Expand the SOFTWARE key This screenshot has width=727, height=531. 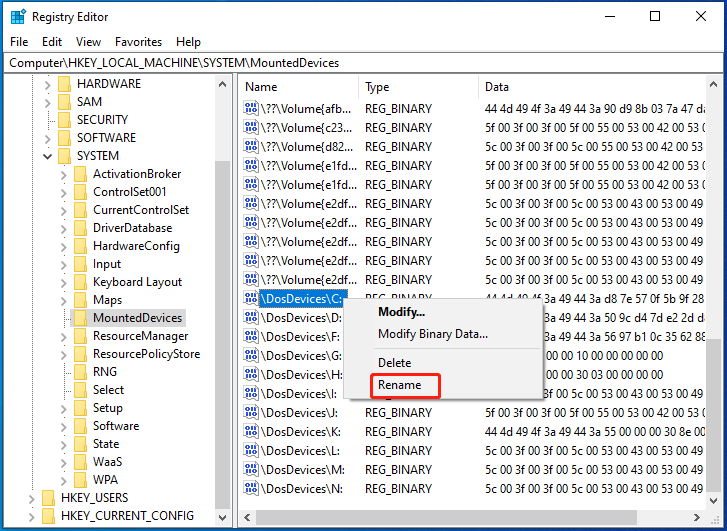(x=47, y=138)
